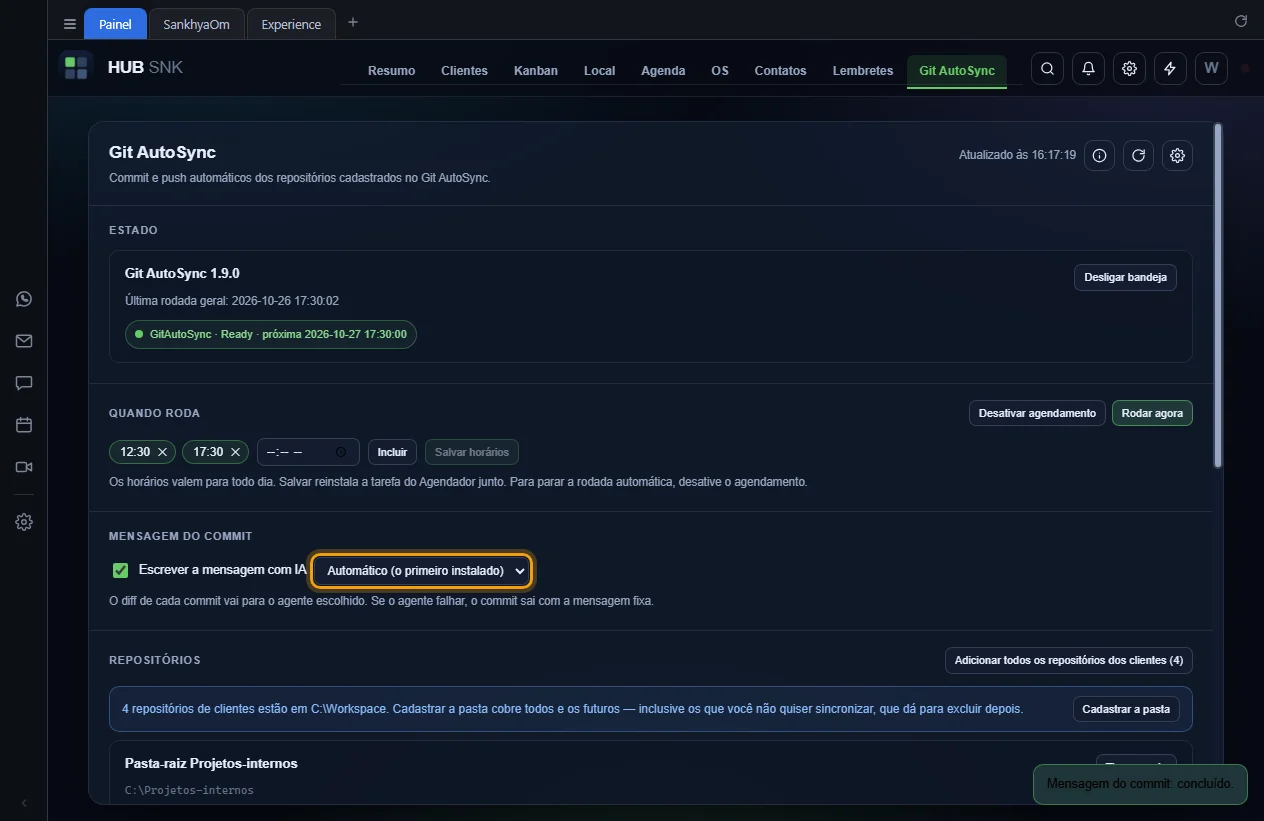Viewport: 1264px width, 821px height.
Task: Open Git AutoSync panel settings gear
Action: point(1177,155)
